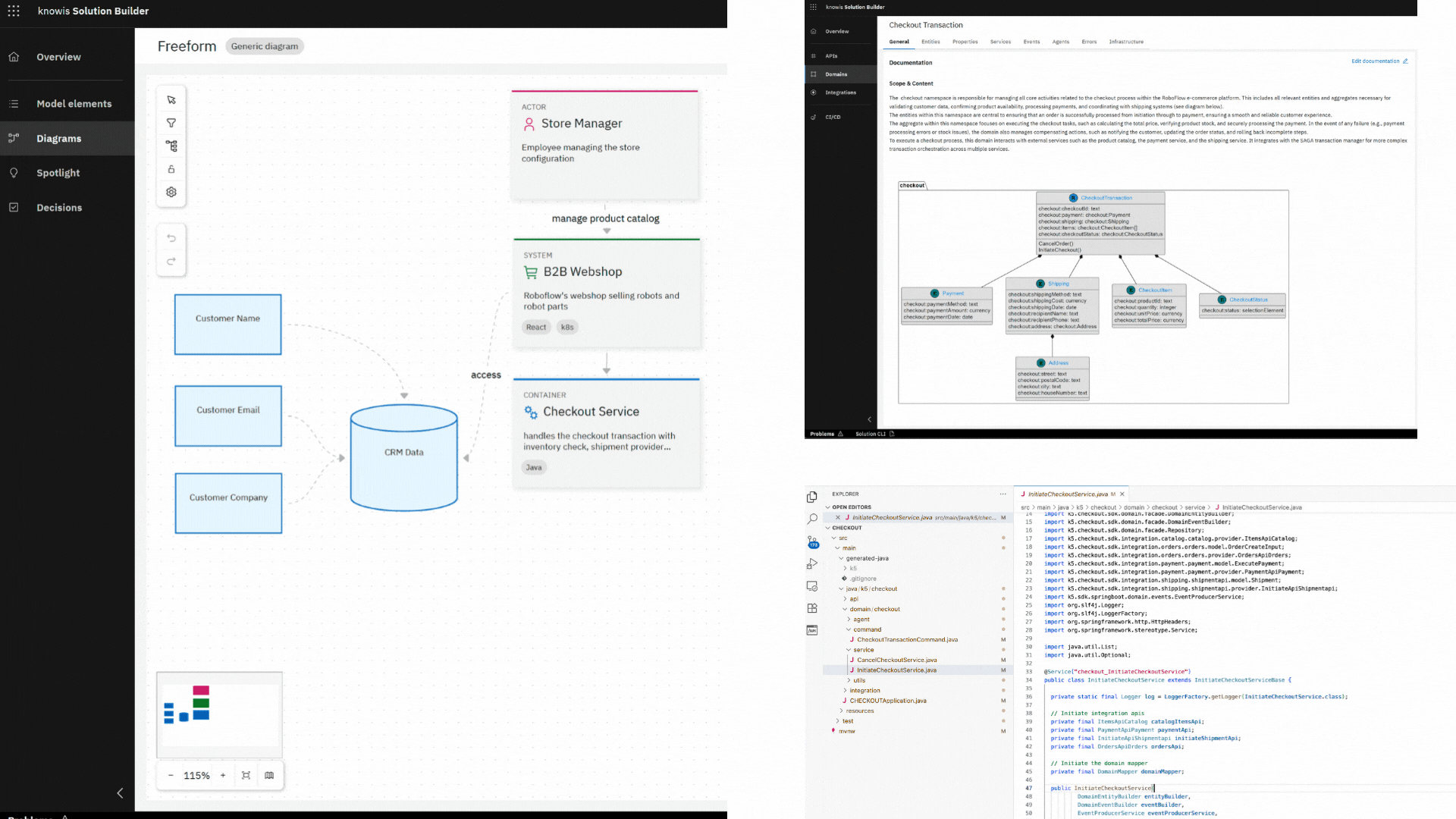Select the pointer tool in diagram toolbar
This screenshot has width=1456, height=819.
(171, 100)
